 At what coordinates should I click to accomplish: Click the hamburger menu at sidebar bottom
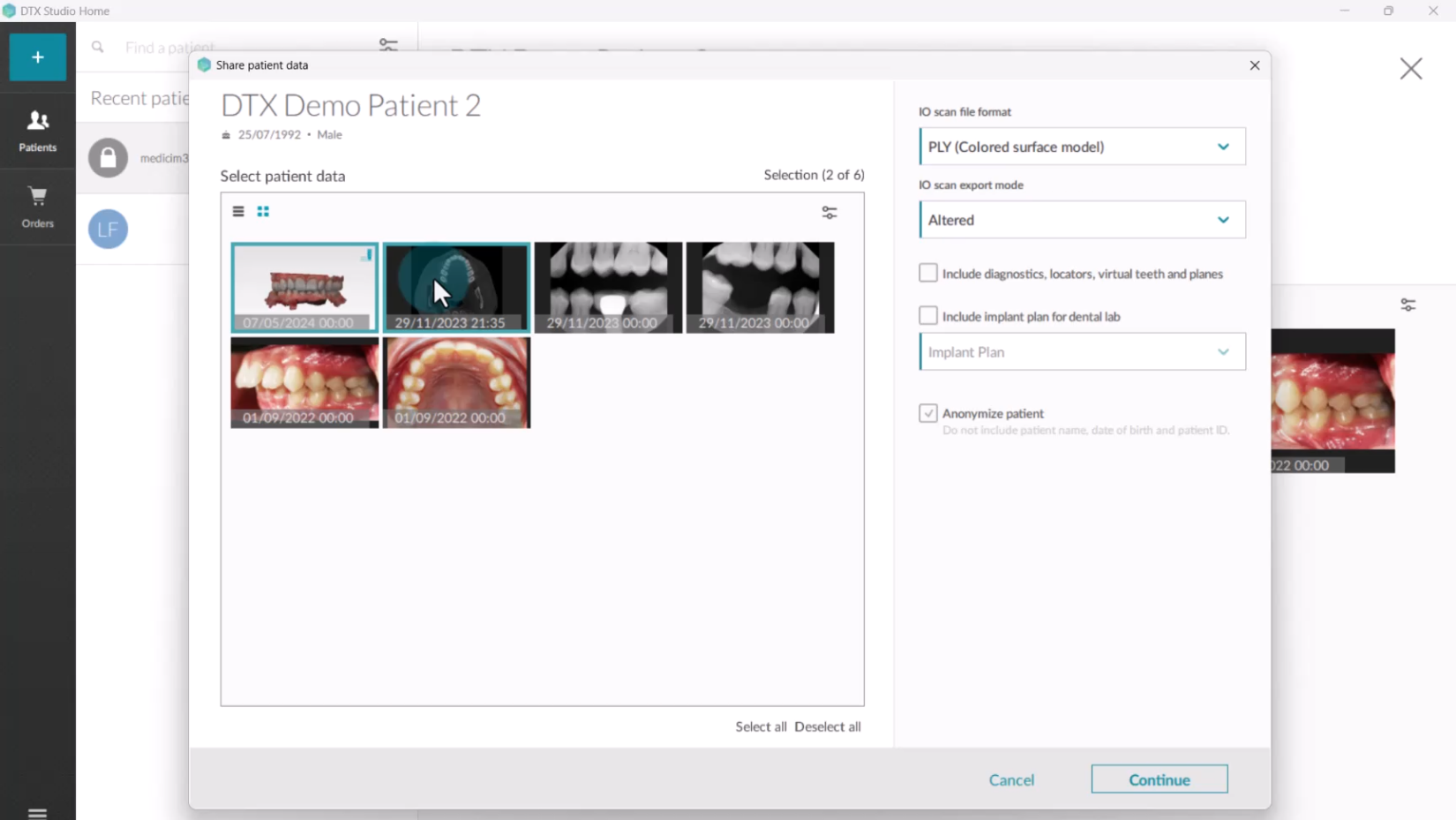(x=37, y=812)
